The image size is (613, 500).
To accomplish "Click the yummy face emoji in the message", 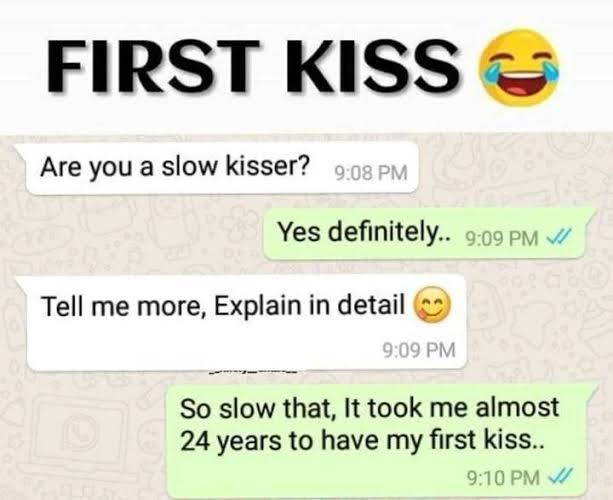I will 432,305.
